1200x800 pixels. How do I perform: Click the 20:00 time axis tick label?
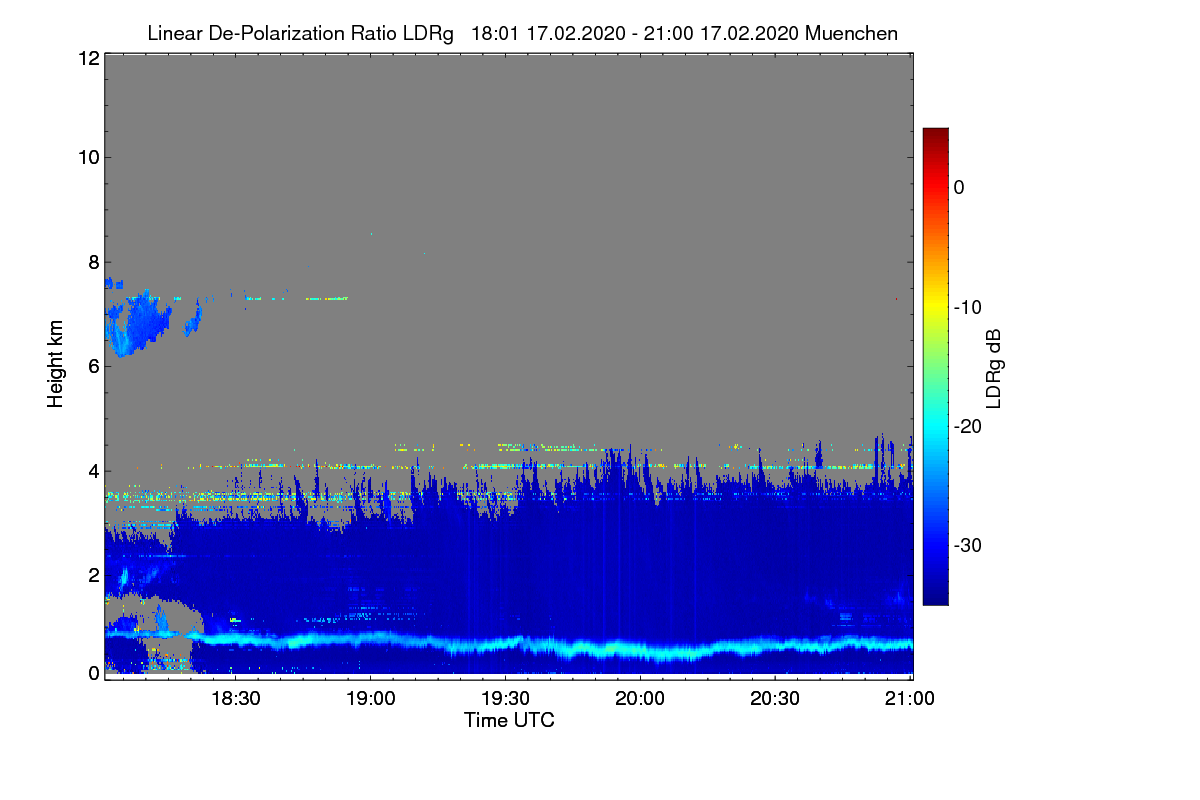pyautogui.click(x=640, y=699)
